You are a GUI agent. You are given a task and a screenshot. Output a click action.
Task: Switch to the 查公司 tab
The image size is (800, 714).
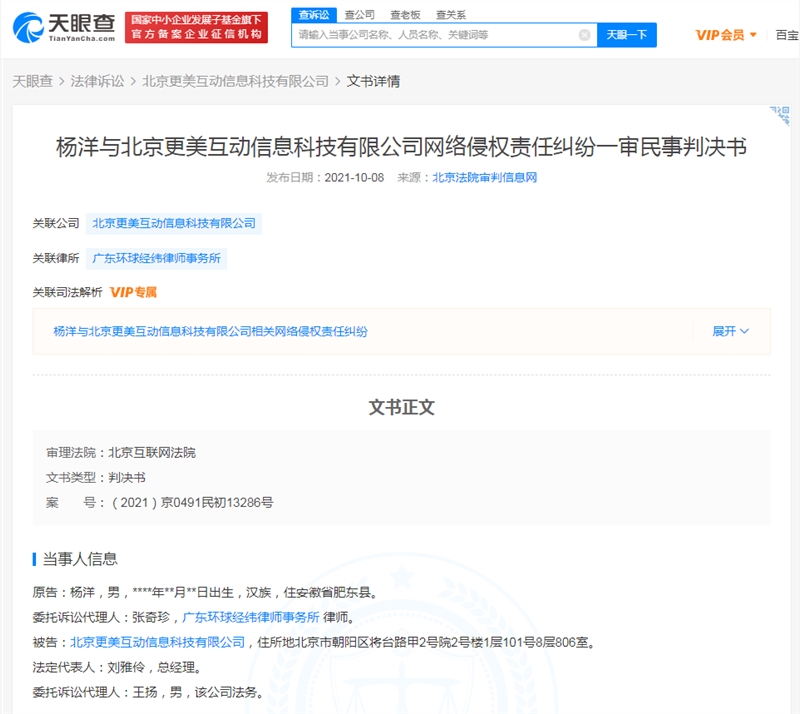tap(360, 15)
